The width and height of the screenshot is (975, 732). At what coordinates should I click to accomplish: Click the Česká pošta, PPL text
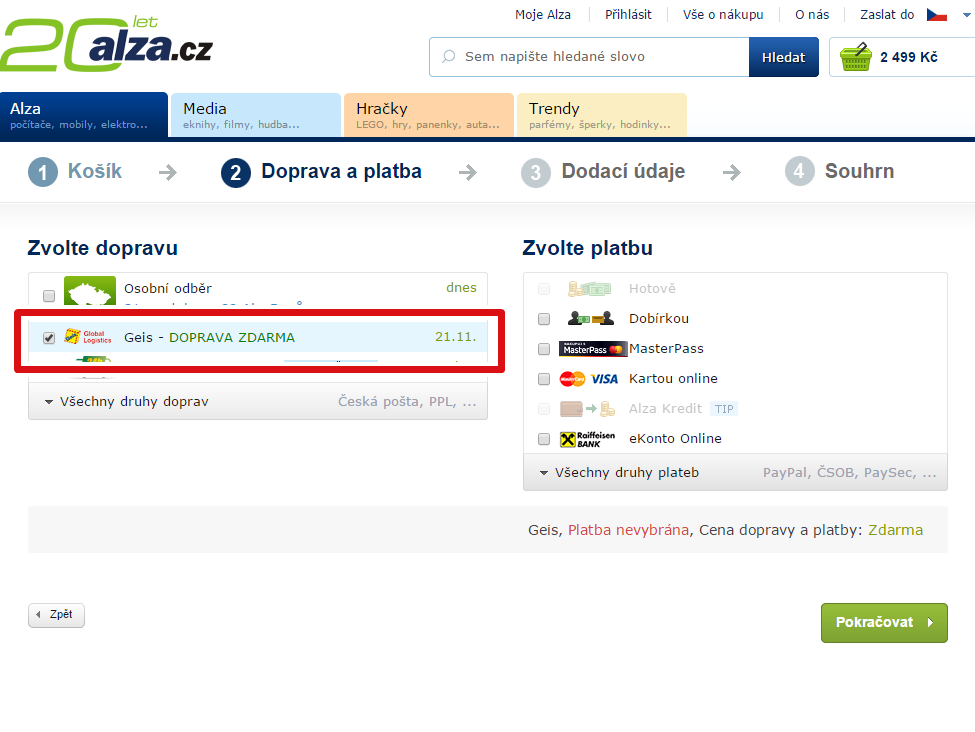point(407,402)
